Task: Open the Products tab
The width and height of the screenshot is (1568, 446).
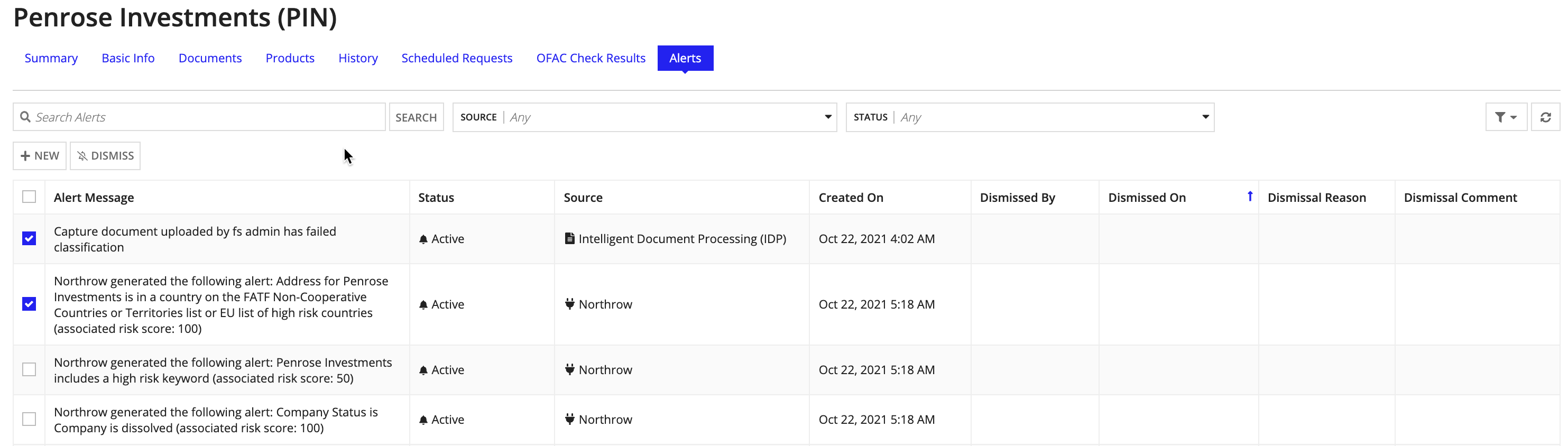Action: pyautogui.click(x=290, y=58)
